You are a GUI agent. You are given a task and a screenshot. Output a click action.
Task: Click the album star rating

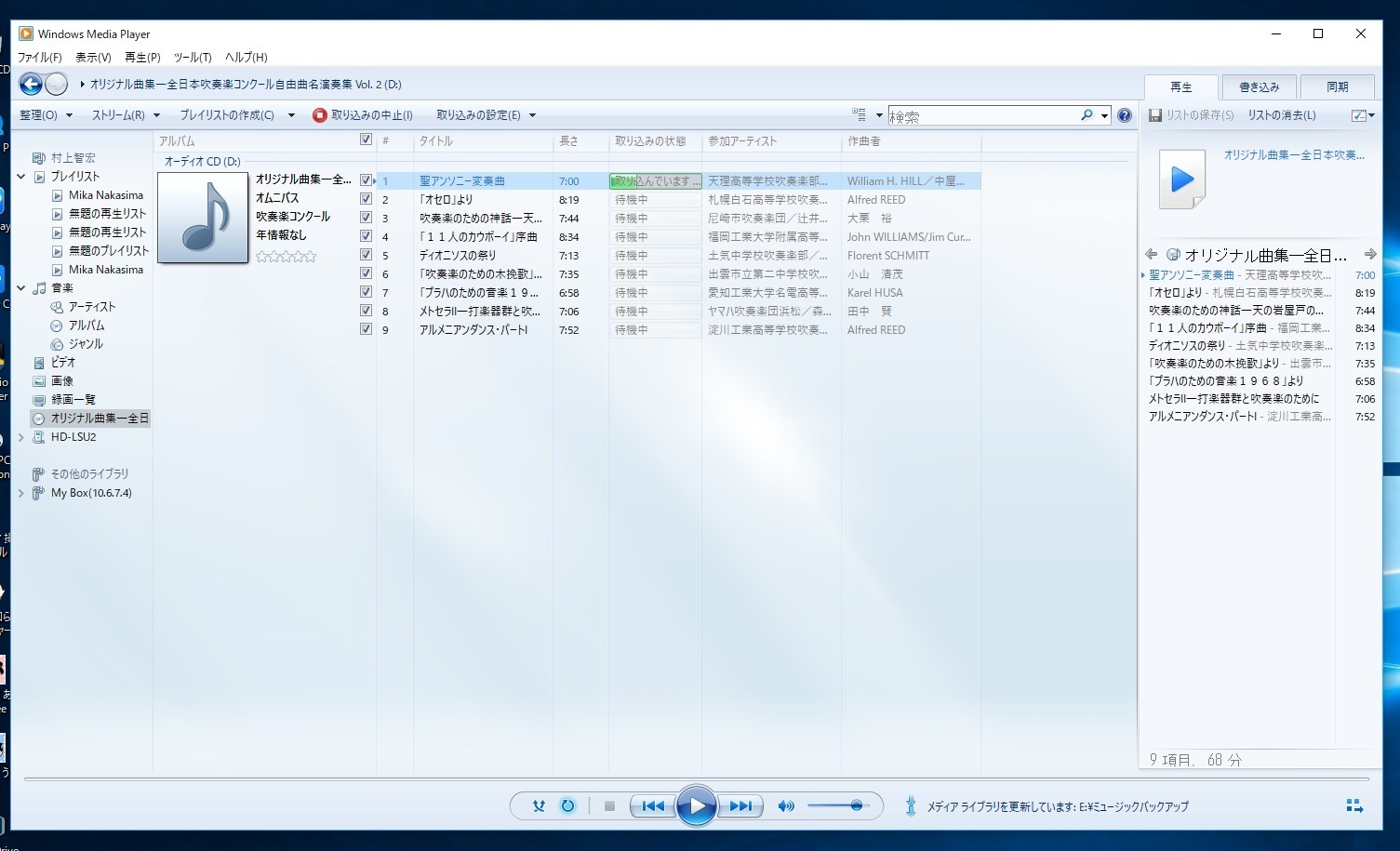coord(286,256)
